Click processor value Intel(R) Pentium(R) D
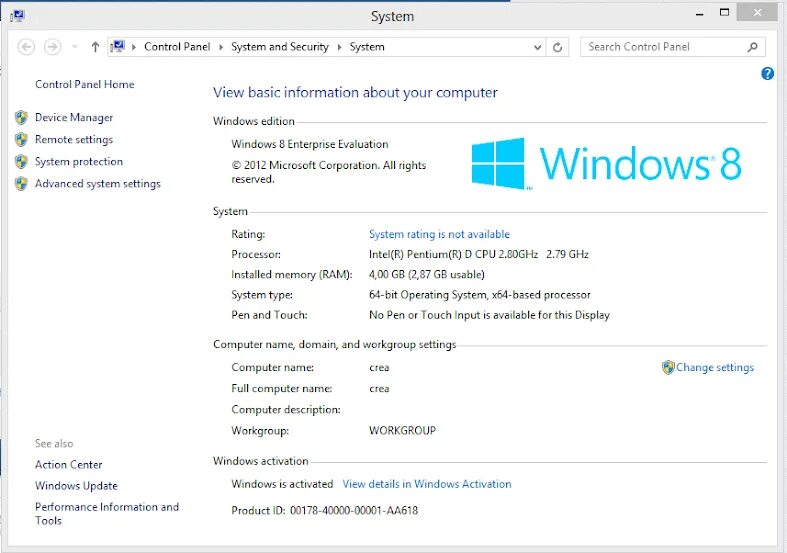This screenshot has width=787, height=553. (x=479, y=254)
